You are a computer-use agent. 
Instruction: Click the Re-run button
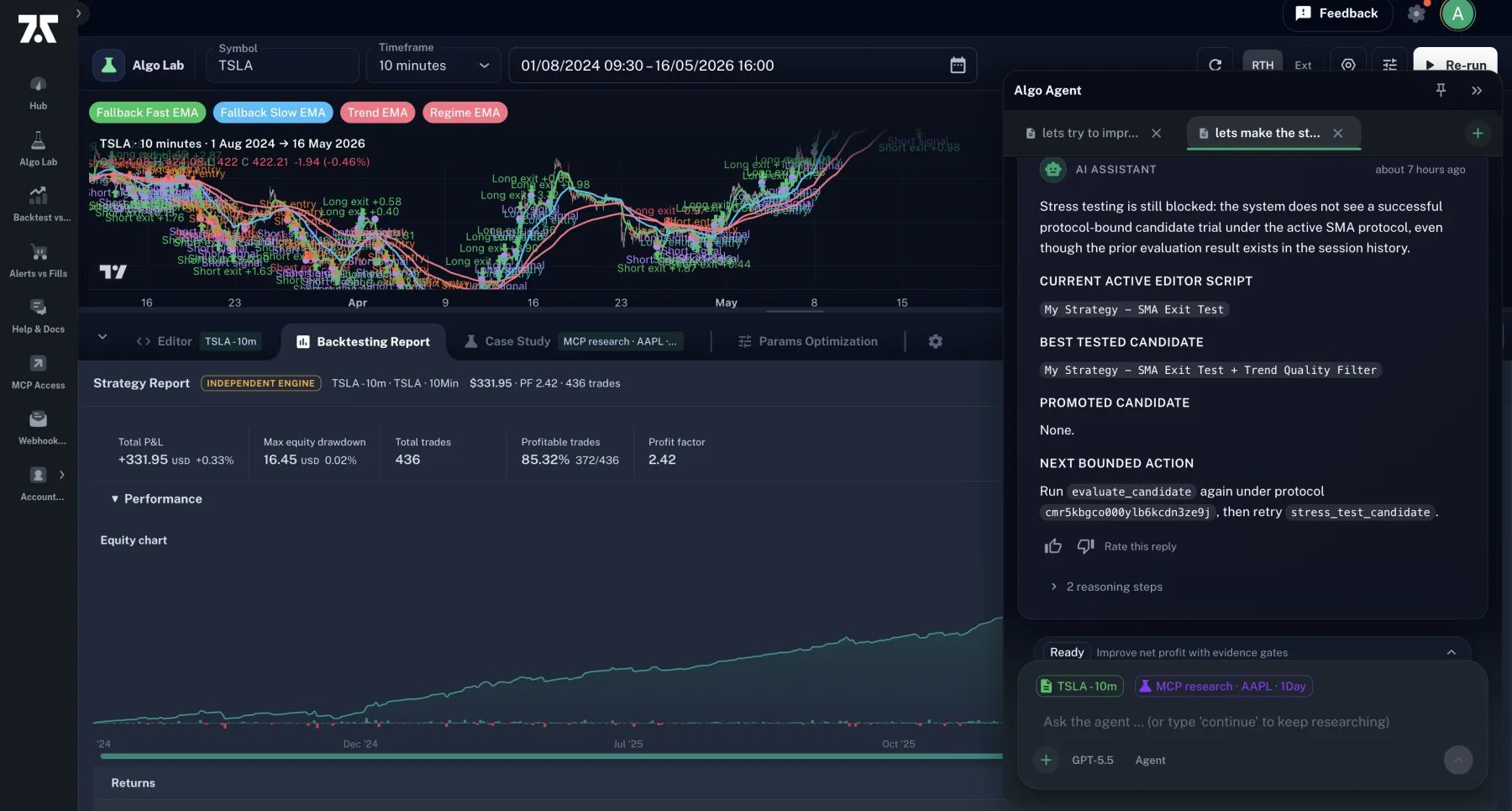1455,65
